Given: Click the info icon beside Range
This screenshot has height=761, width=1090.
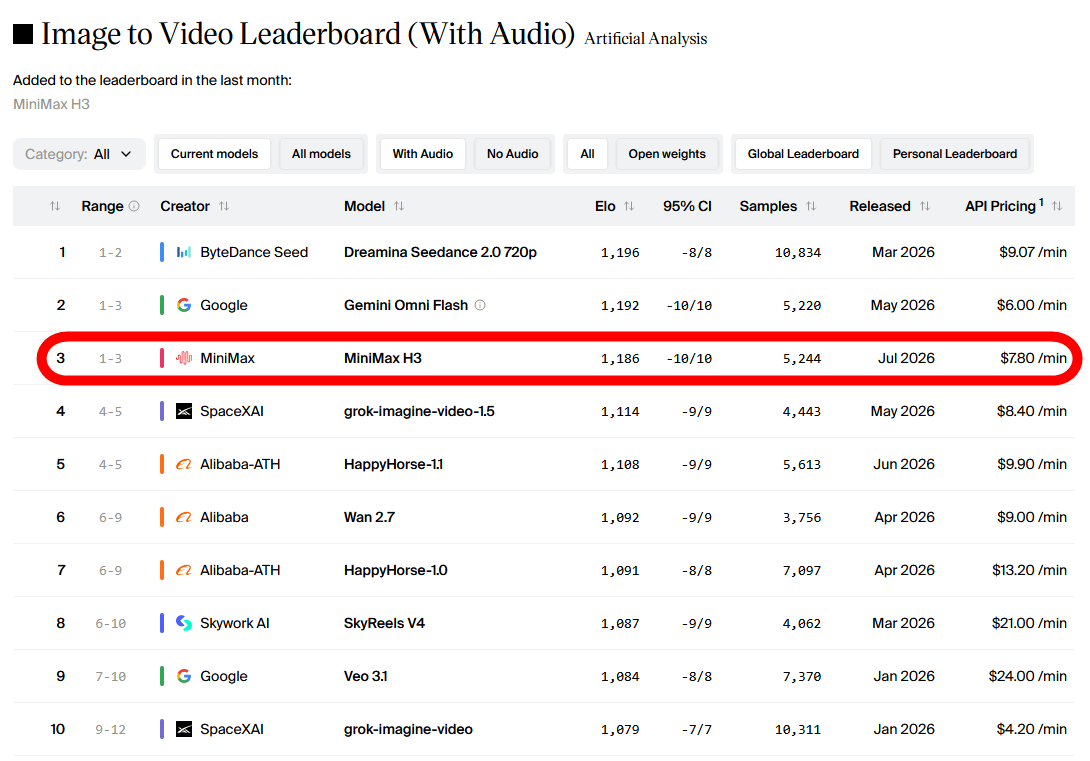Looking at the screenshot, I should pos(134,206).
